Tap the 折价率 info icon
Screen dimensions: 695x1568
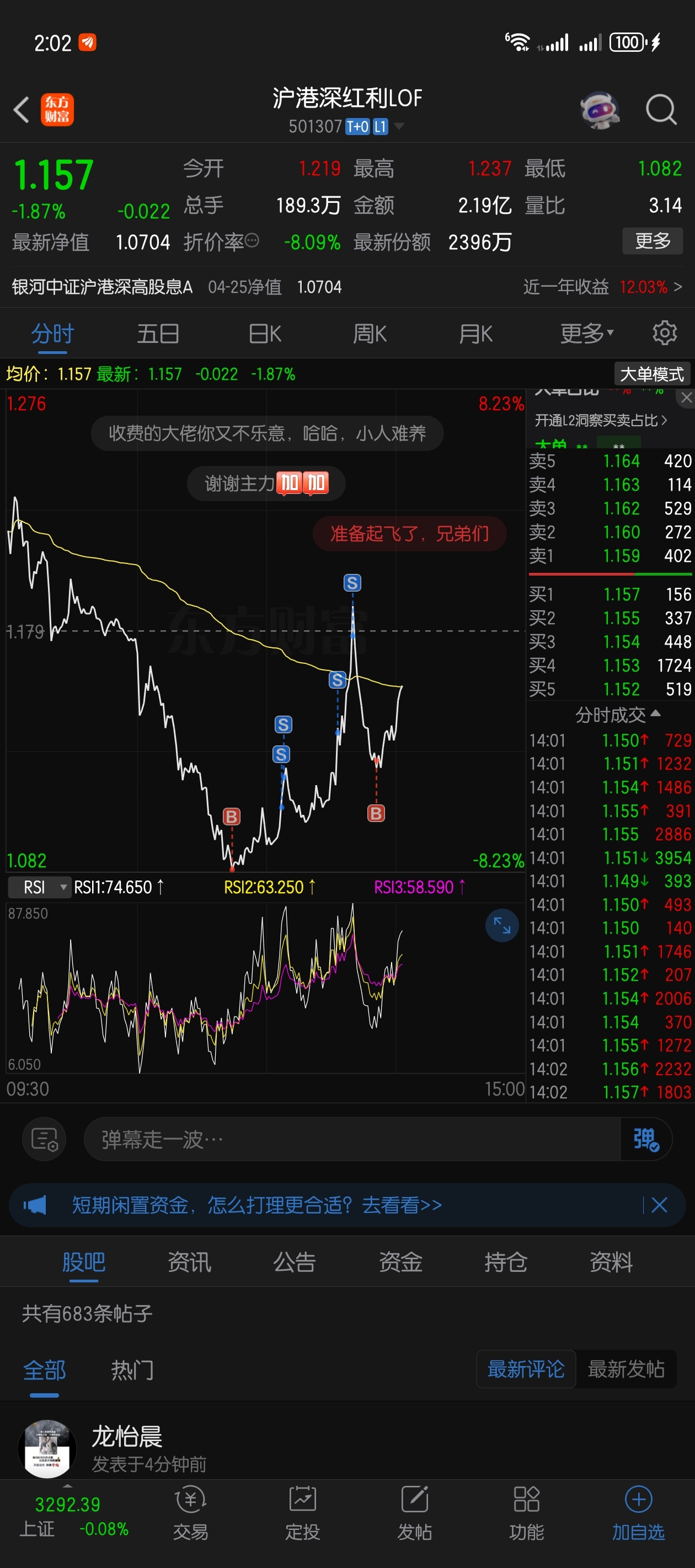(252, 241)
